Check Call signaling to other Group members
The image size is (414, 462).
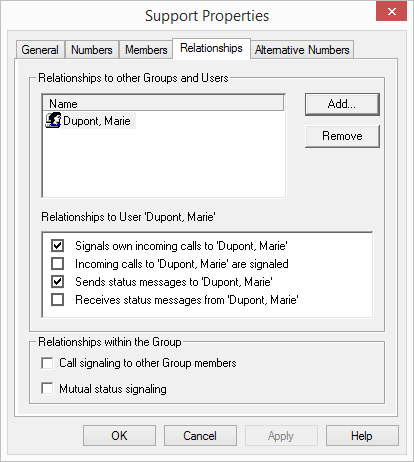click(x=47, y=363)
